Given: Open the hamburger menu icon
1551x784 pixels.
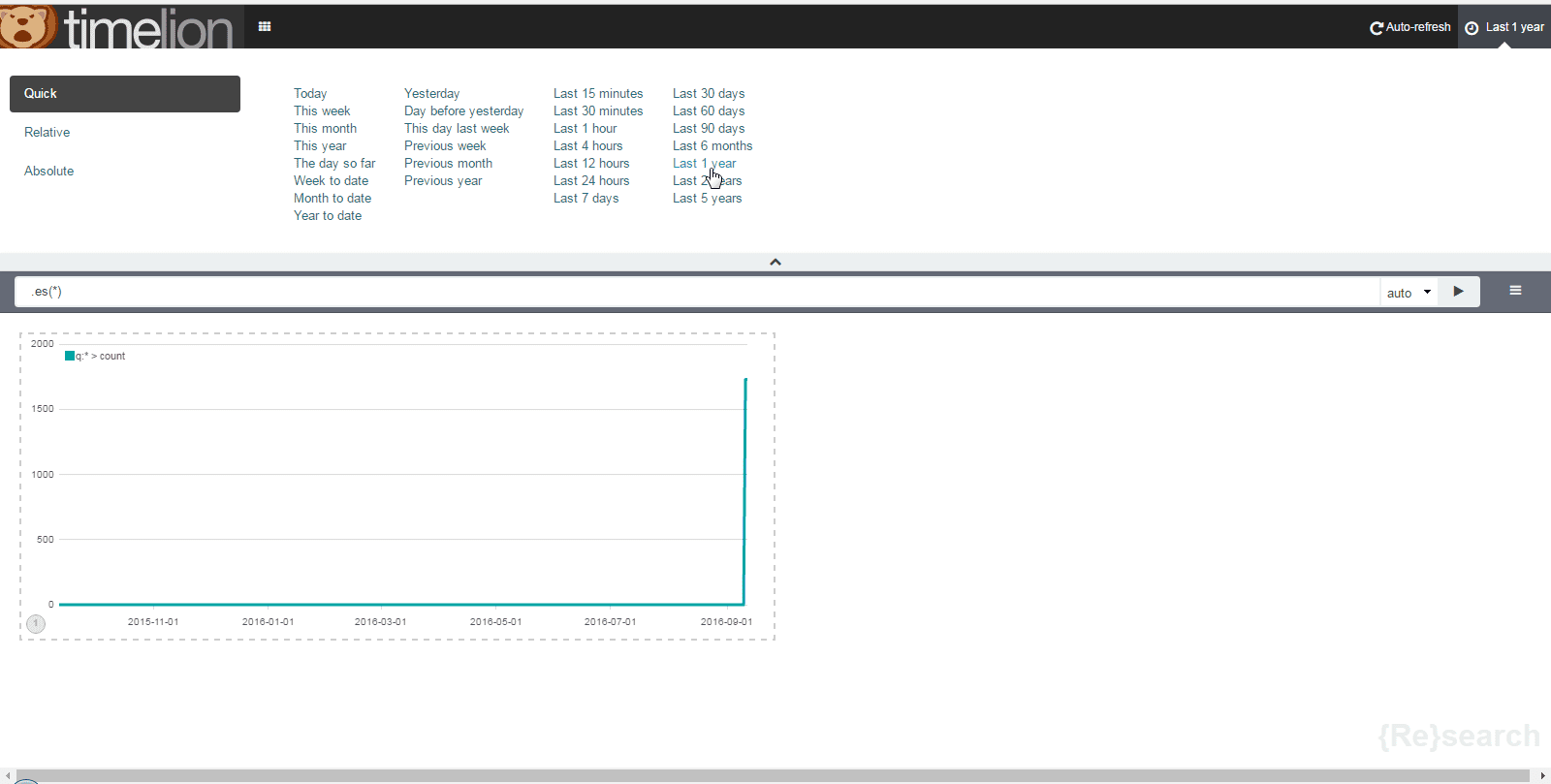Looking at the screenshot, I should tap(1515, 291).
